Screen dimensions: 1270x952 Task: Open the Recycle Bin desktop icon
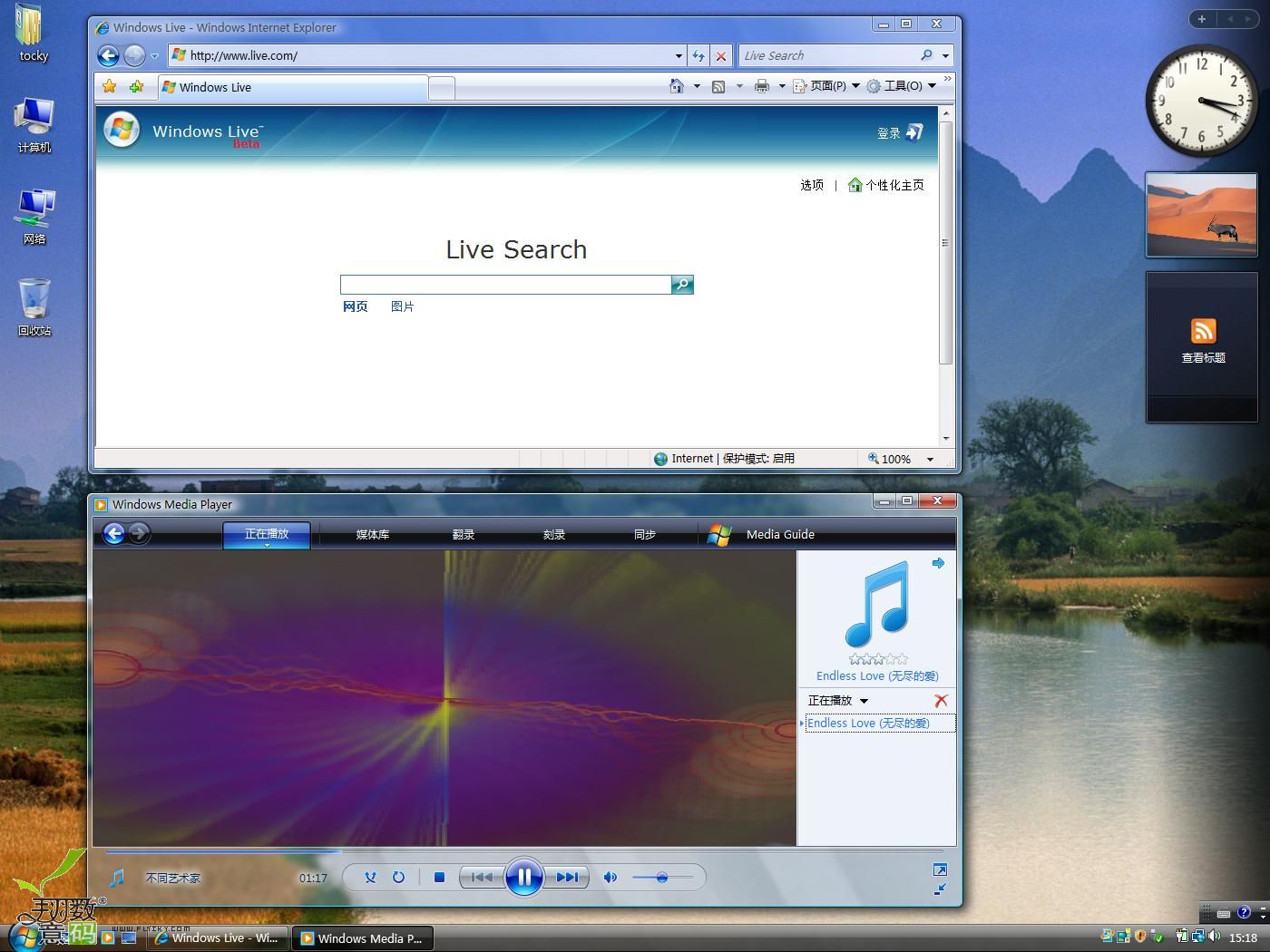pyautogui.click(x=34, y=306)
